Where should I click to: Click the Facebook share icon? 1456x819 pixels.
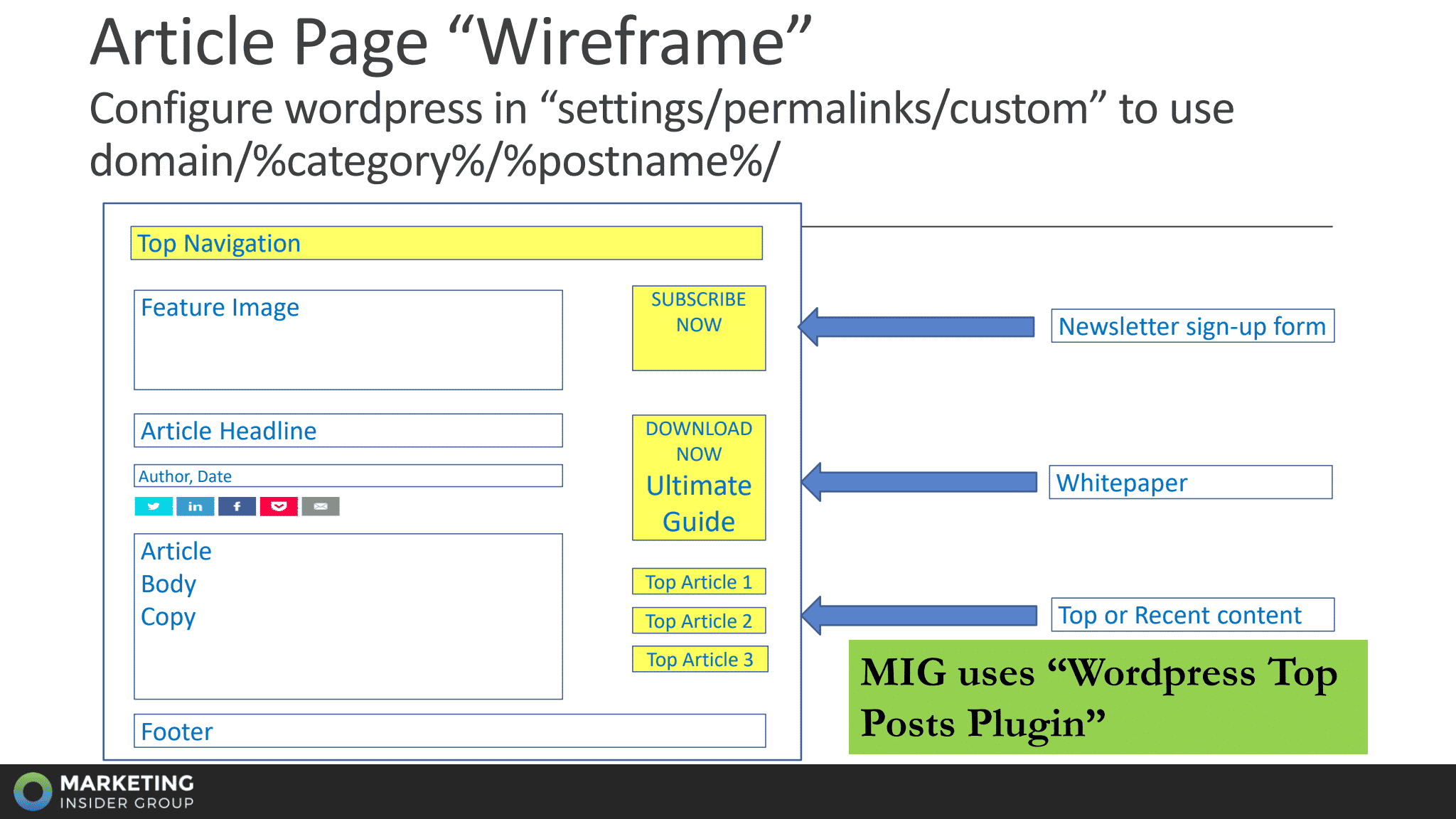[237, 506]
